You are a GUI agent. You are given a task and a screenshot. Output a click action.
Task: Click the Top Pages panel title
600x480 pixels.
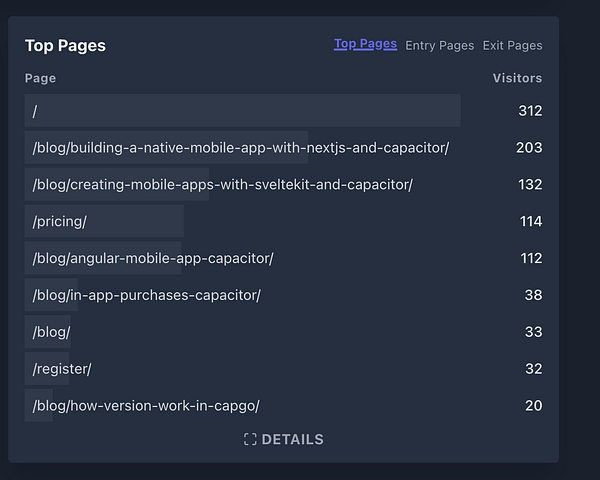pos(65,45)
